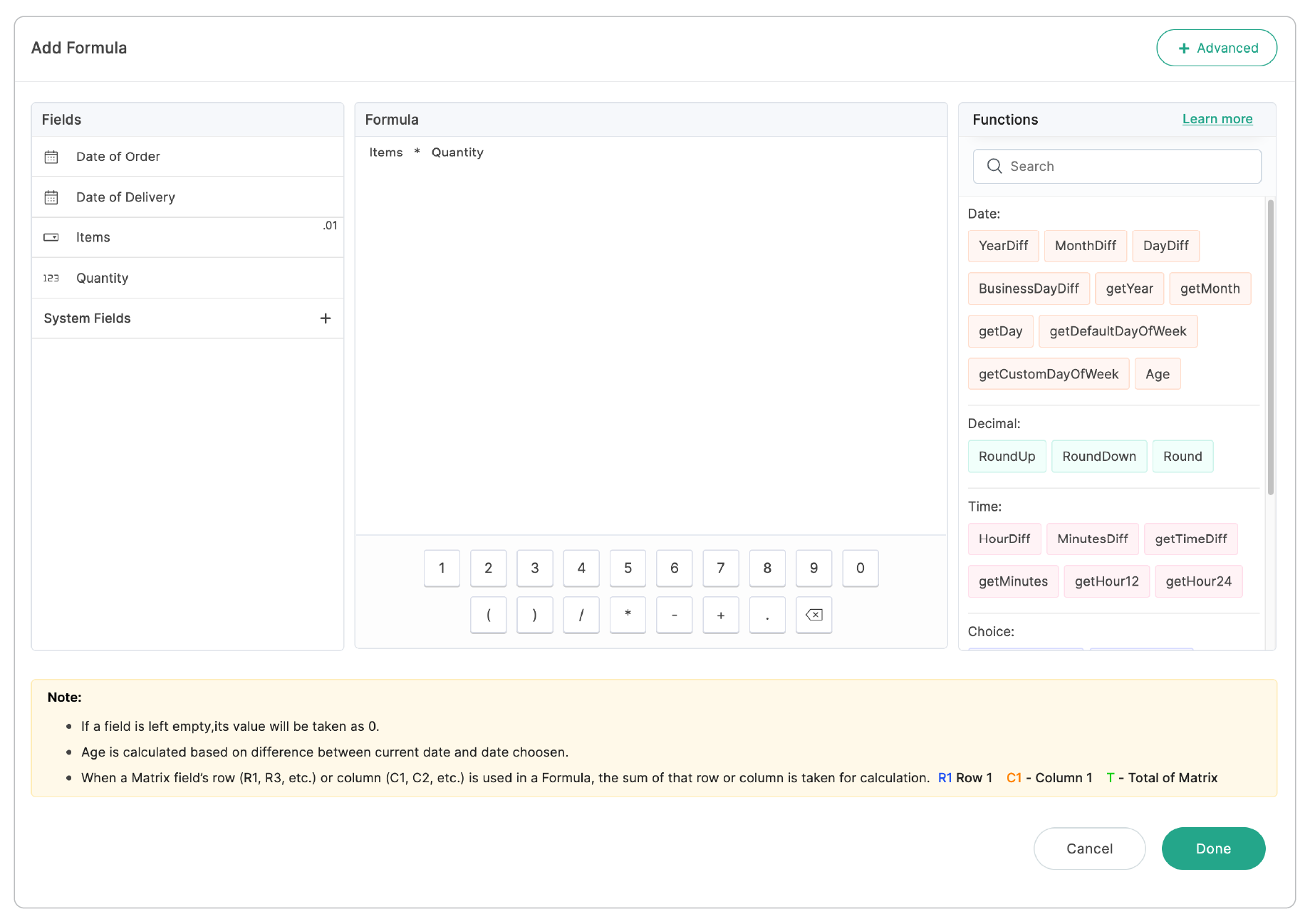Click the backspace delete key icon
The width and height of the screenshot is (1310, 924).
(x=813, y=615)
